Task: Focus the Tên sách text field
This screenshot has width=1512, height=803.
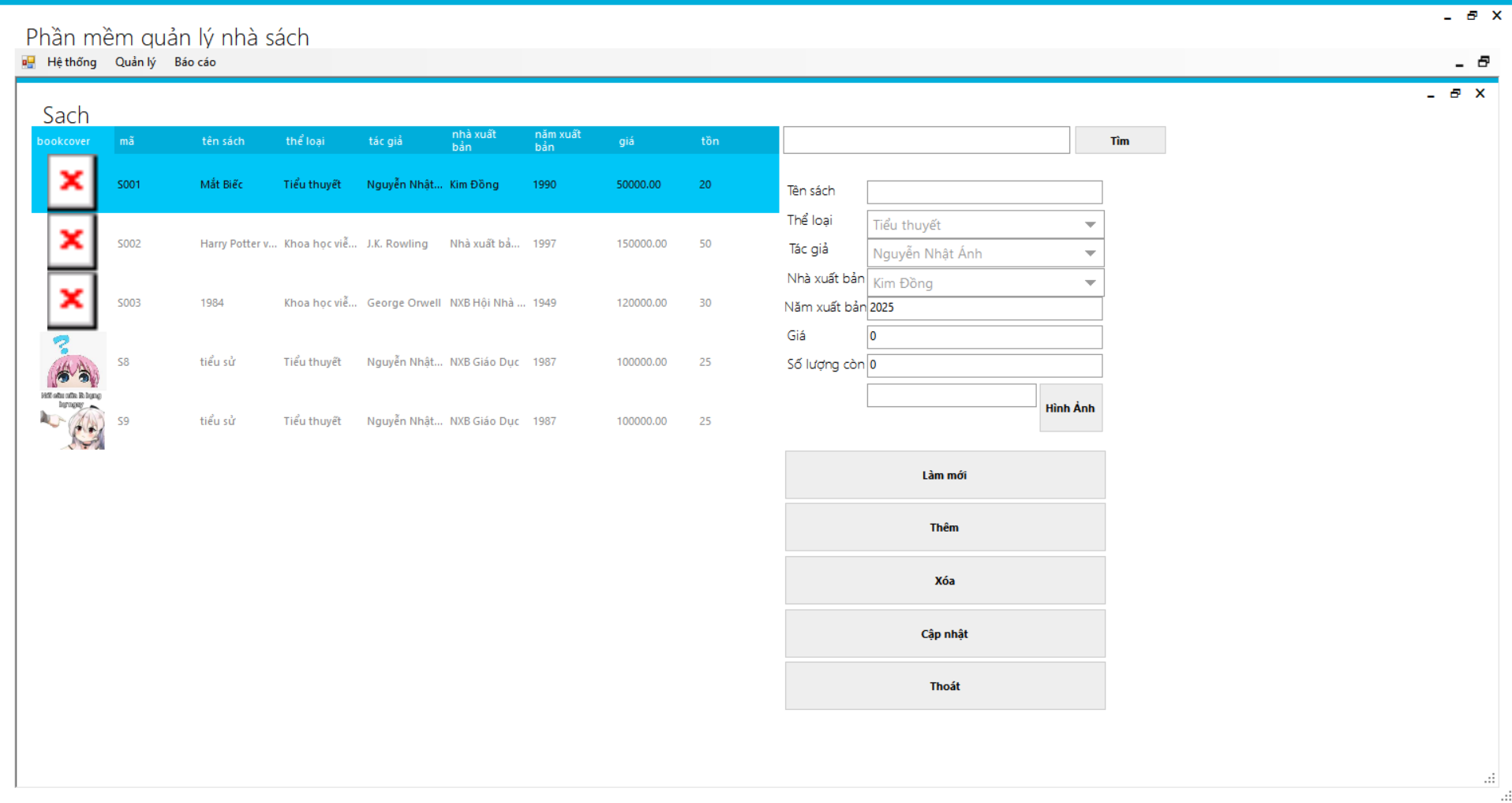Action: point(984,192)
